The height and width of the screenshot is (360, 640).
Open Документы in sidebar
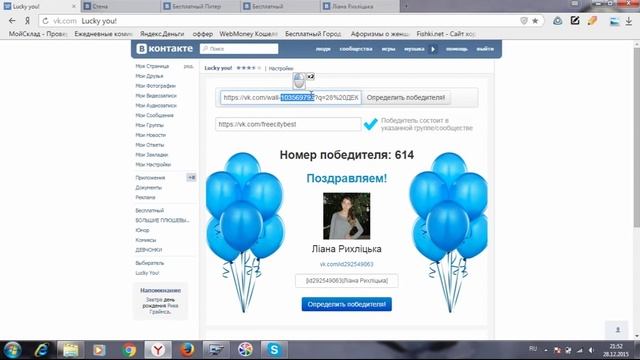pyautogui.click(x=149, y=187)
